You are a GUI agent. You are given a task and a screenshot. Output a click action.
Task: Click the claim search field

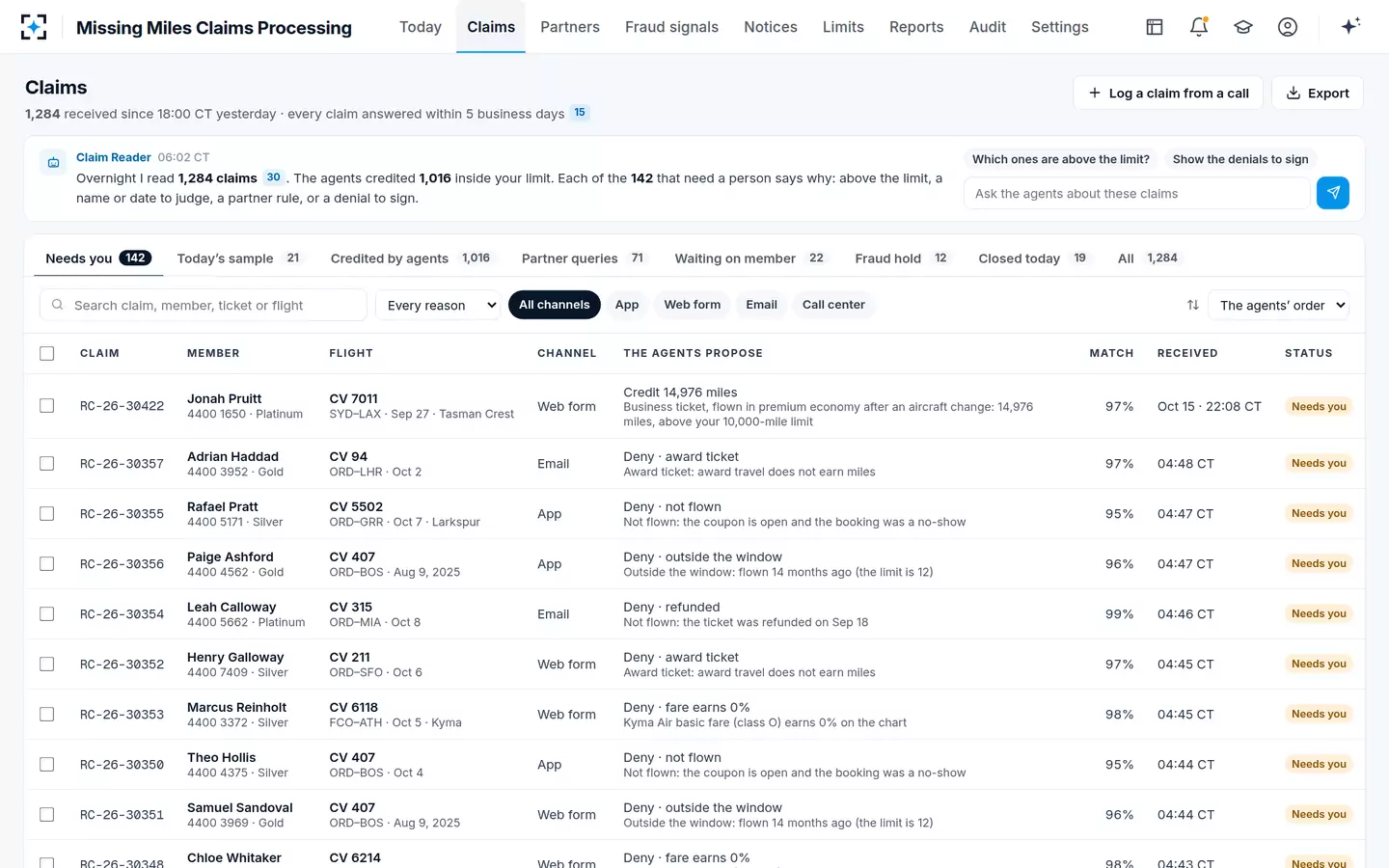point(204,305)
